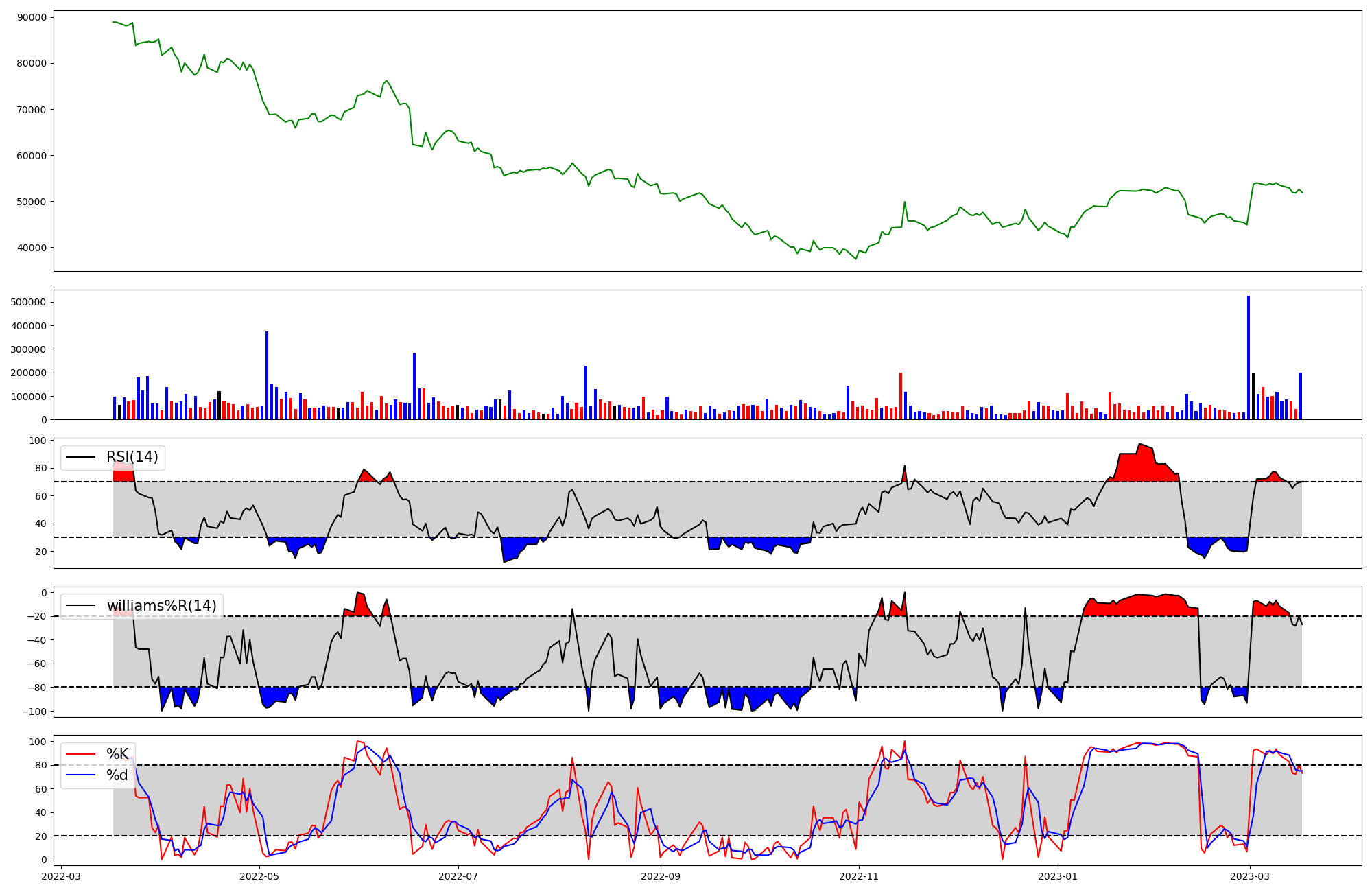Click the blue %d legend line sample
Image resolution: width=1372 pixels, height=892 pixels.
coord(80,775)
